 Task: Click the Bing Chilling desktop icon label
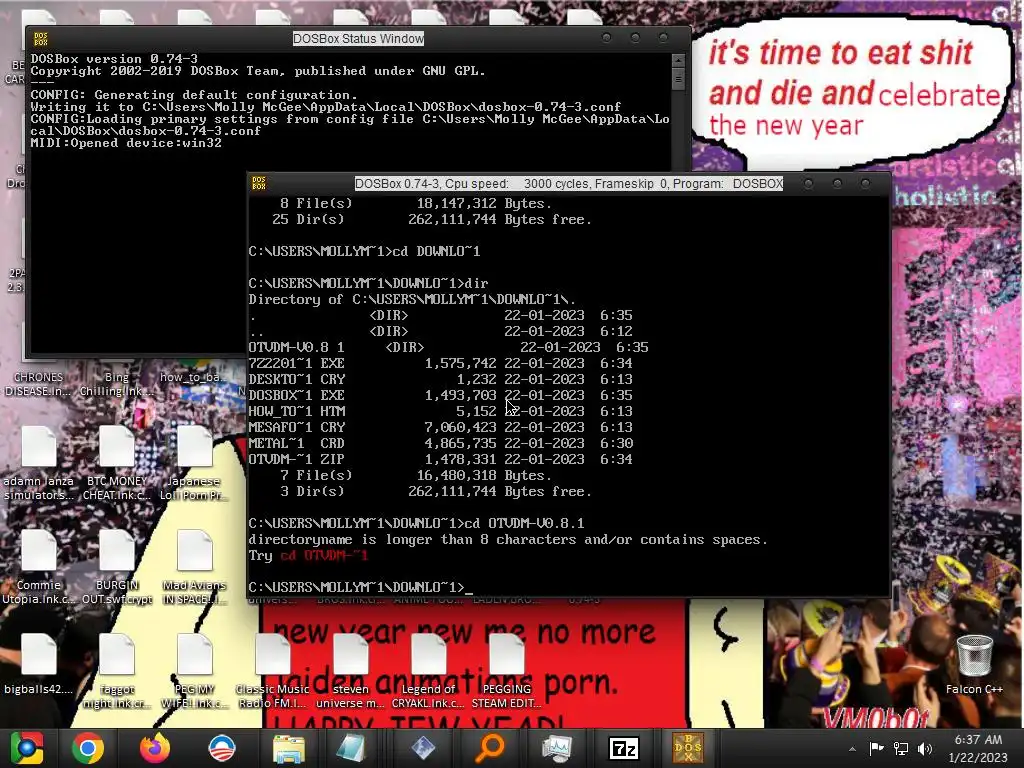coord(117,384)
